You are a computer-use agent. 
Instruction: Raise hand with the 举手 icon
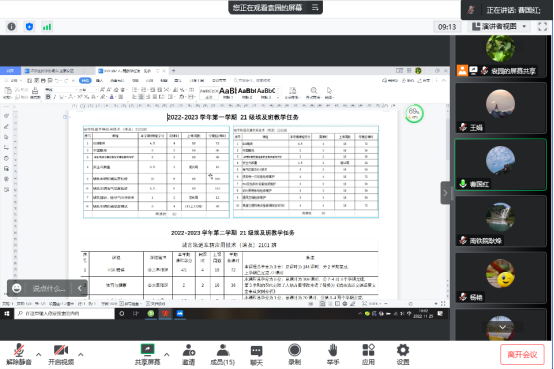[332, 355]
